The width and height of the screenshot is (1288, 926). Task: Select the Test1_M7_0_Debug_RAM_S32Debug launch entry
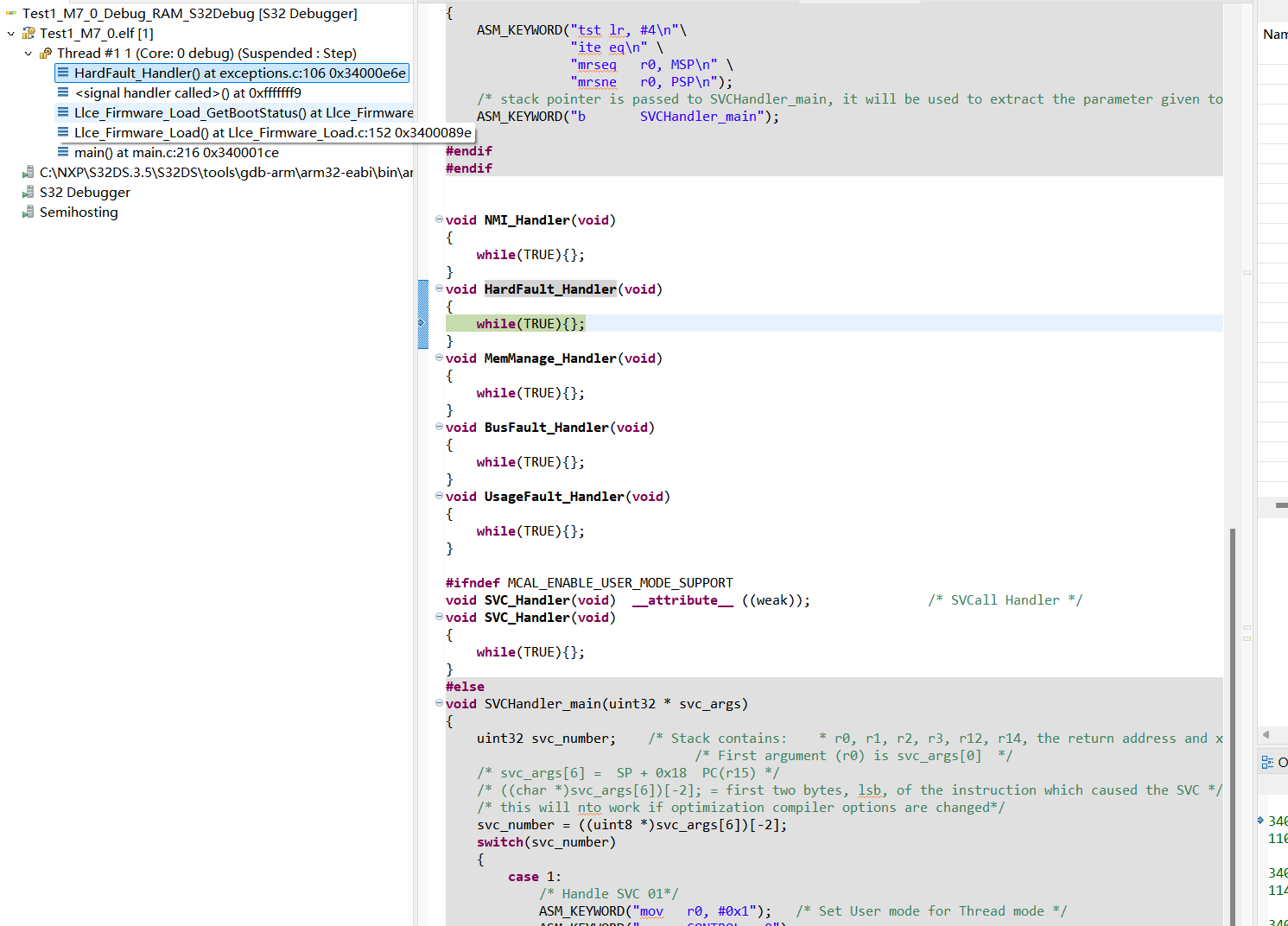[189, 14]
